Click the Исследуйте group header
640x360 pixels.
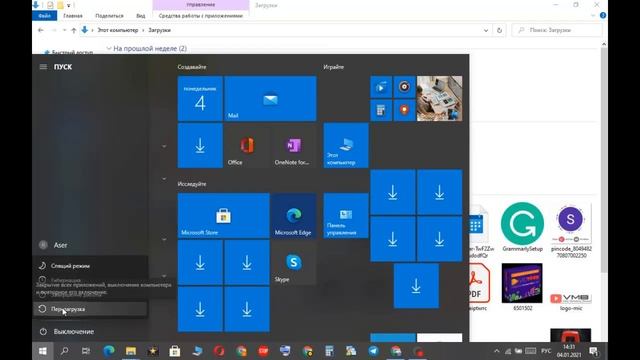point(192,184)
